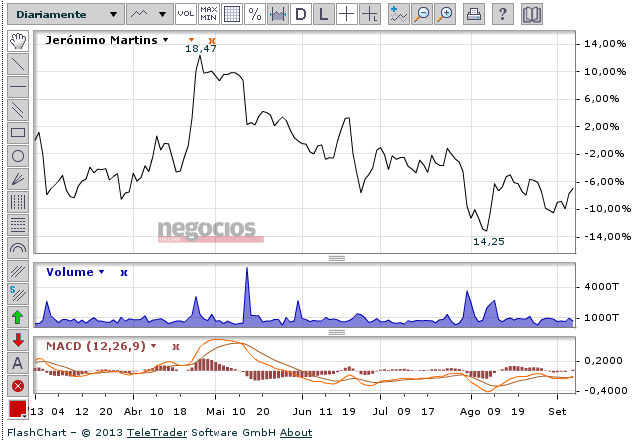Image resolution: width=639 pixels, height=444 pixels.
Task: Select the horizontal line tool
Action: tap(18, 87)
